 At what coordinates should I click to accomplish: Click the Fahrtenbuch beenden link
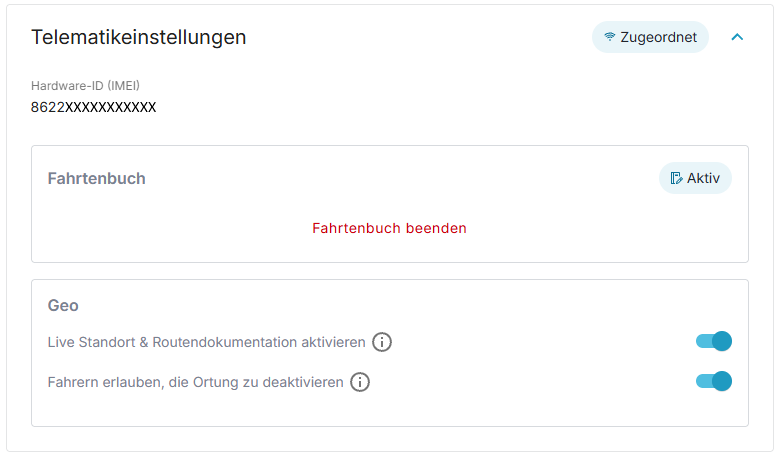coord(389,228)
